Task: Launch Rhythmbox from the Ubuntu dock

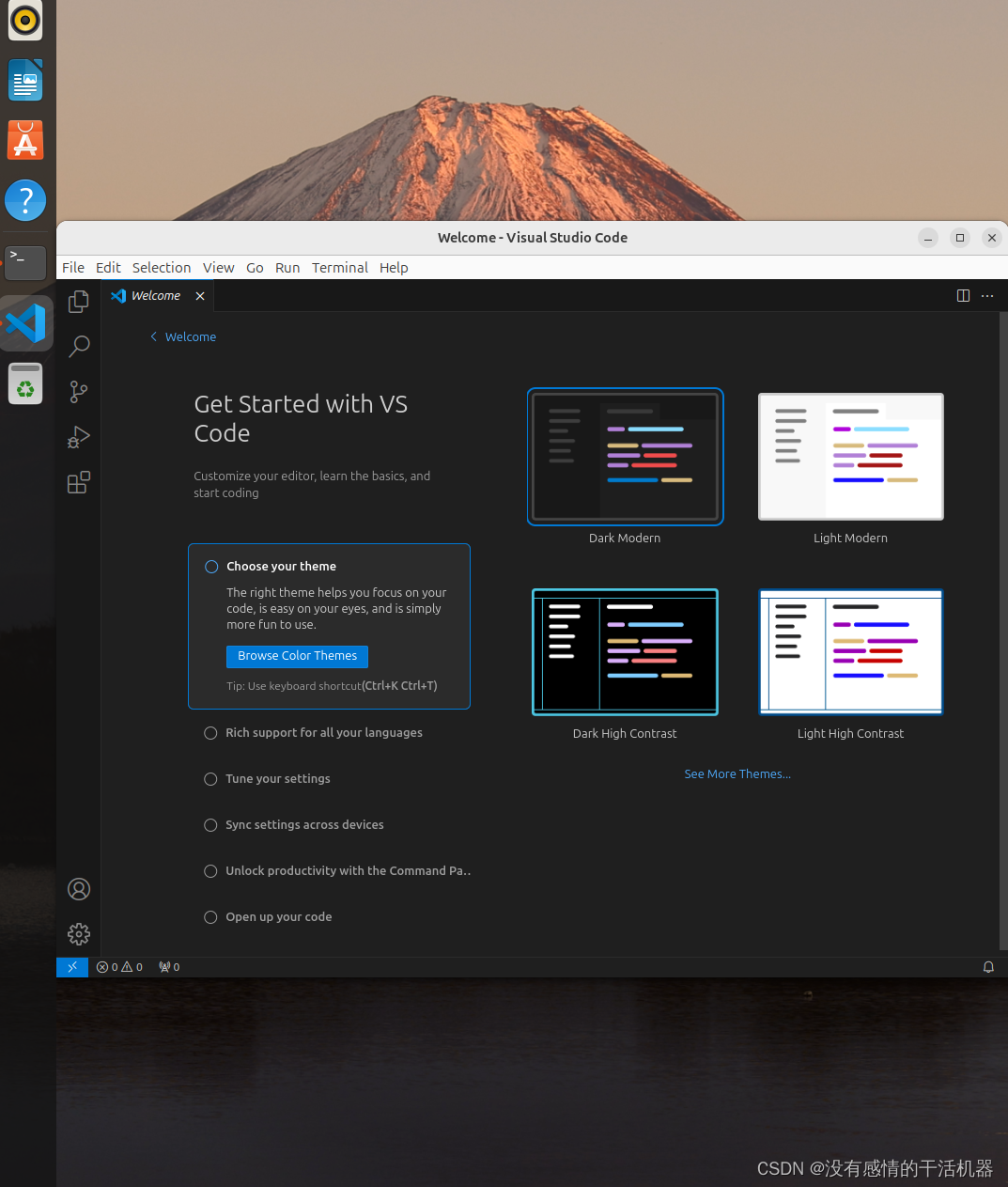Action: pyautogui.click(x=25, y=21)
